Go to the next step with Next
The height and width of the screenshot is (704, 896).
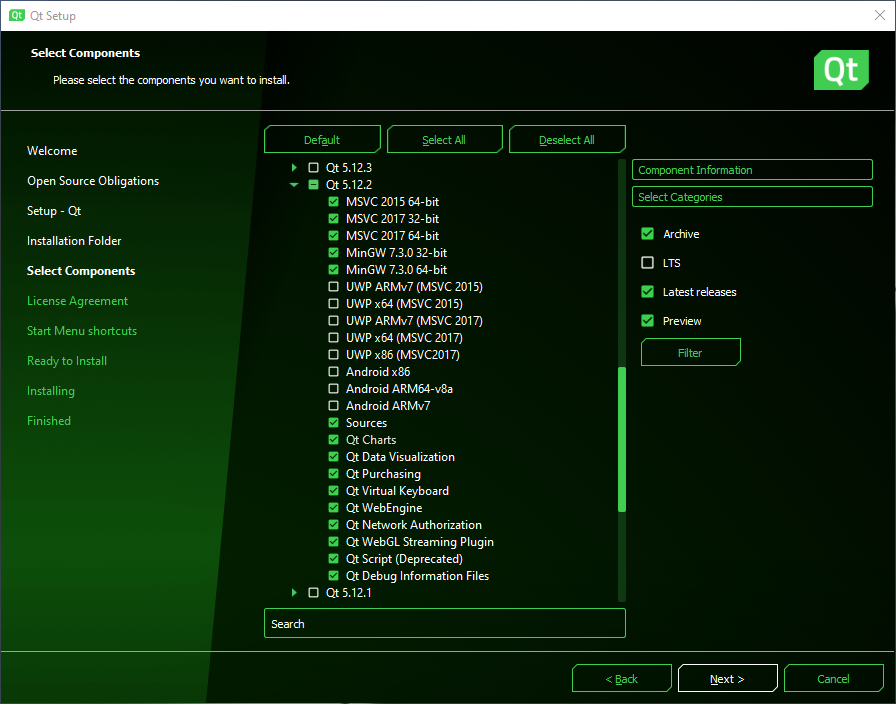click(x=727, y=679)
